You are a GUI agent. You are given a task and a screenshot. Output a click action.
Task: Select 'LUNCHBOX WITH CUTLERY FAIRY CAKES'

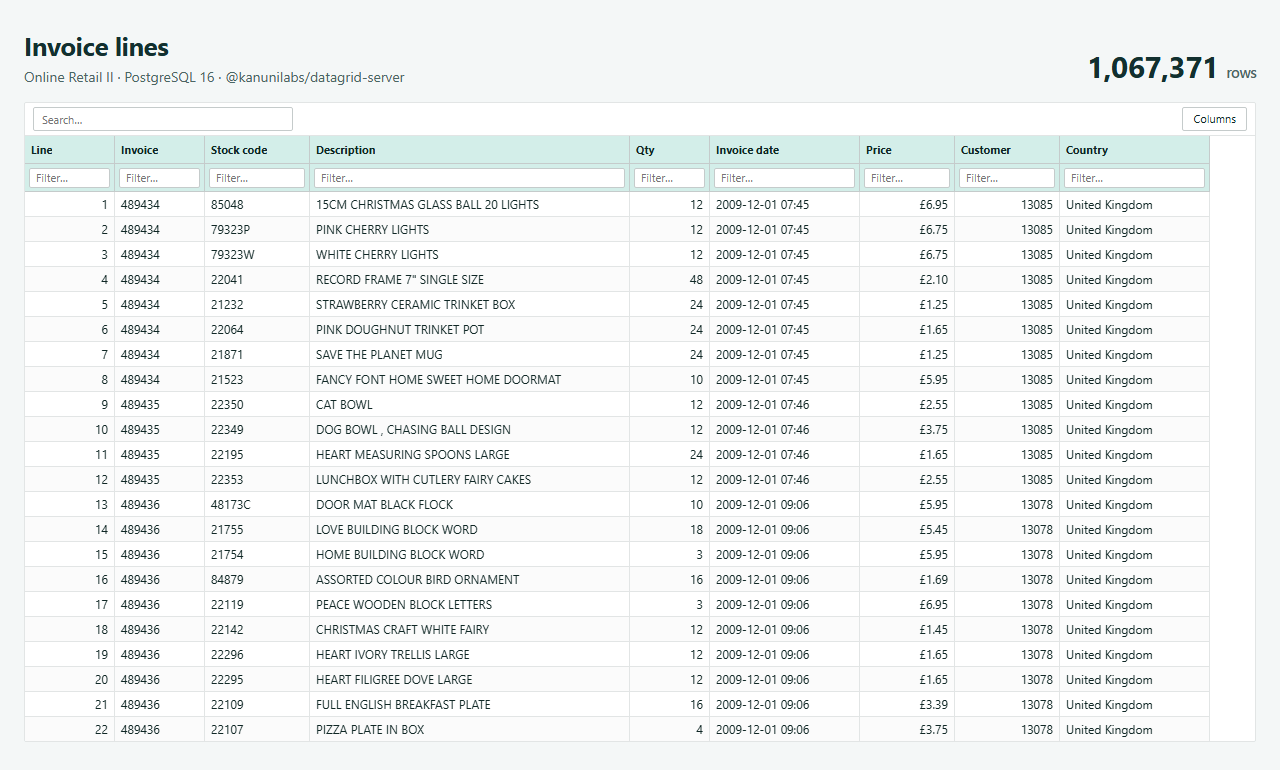tap(470, 480)
